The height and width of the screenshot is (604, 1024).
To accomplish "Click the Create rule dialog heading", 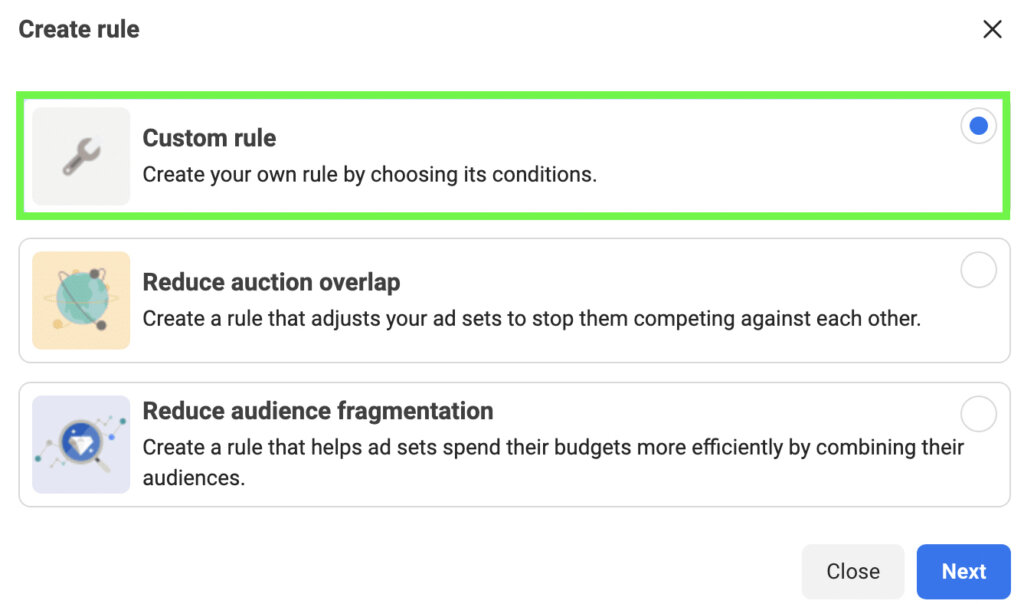I will [x=77, y=29].
